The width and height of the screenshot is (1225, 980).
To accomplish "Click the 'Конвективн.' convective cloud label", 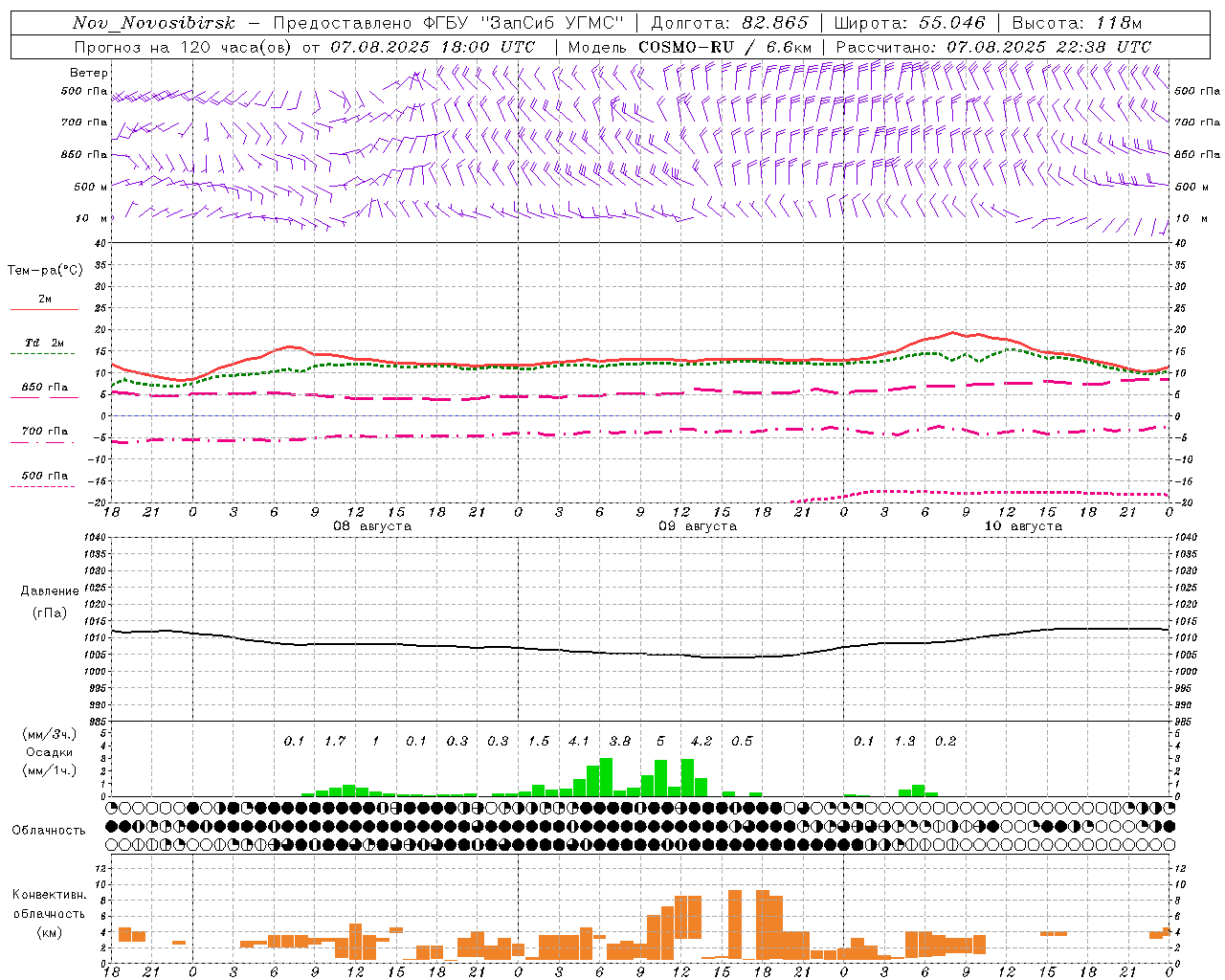I will coord(50,895).
